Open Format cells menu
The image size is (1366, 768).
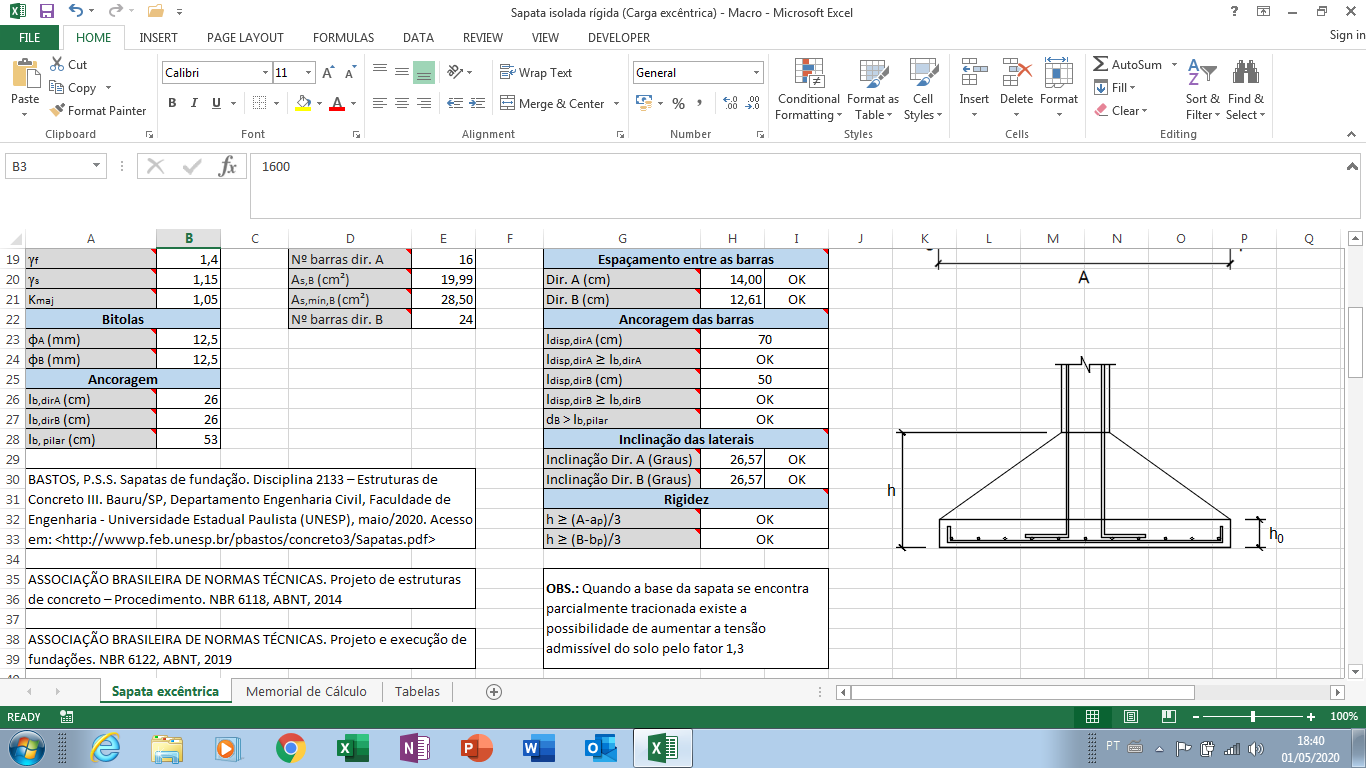pos(1059,89)
